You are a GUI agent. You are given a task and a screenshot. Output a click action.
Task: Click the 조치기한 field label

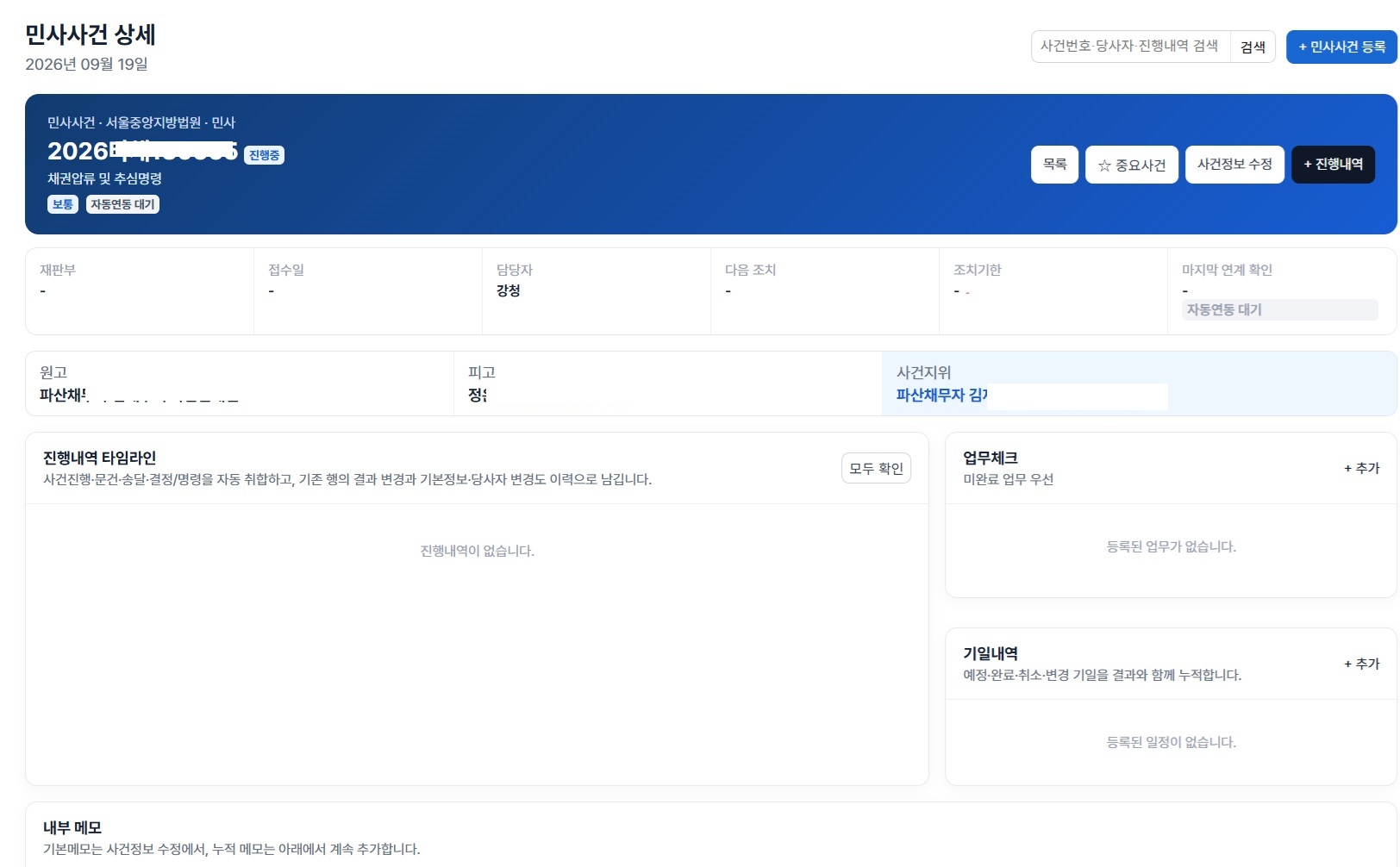point(978,270)
